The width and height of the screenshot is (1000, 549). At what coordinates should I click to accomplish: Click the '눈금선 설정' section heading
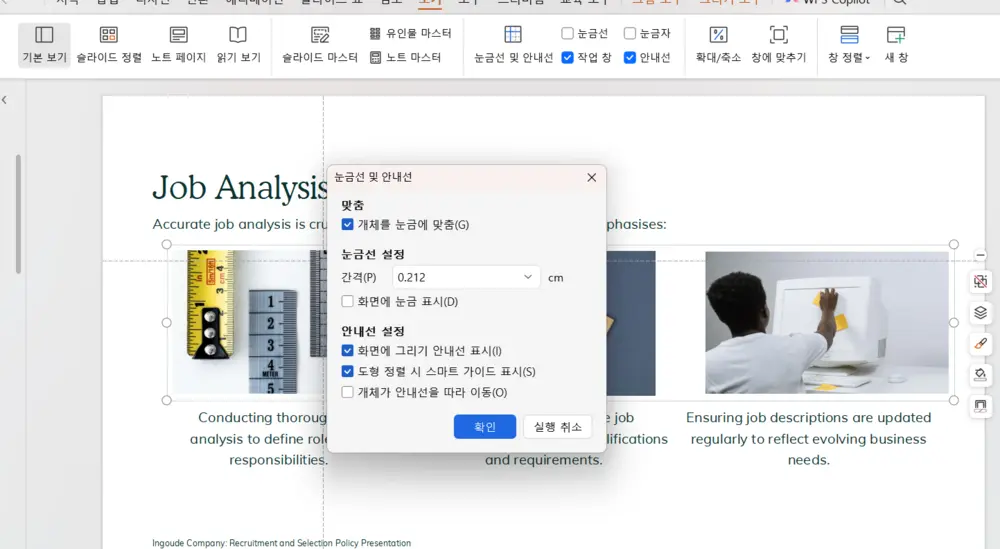point(372,254)
